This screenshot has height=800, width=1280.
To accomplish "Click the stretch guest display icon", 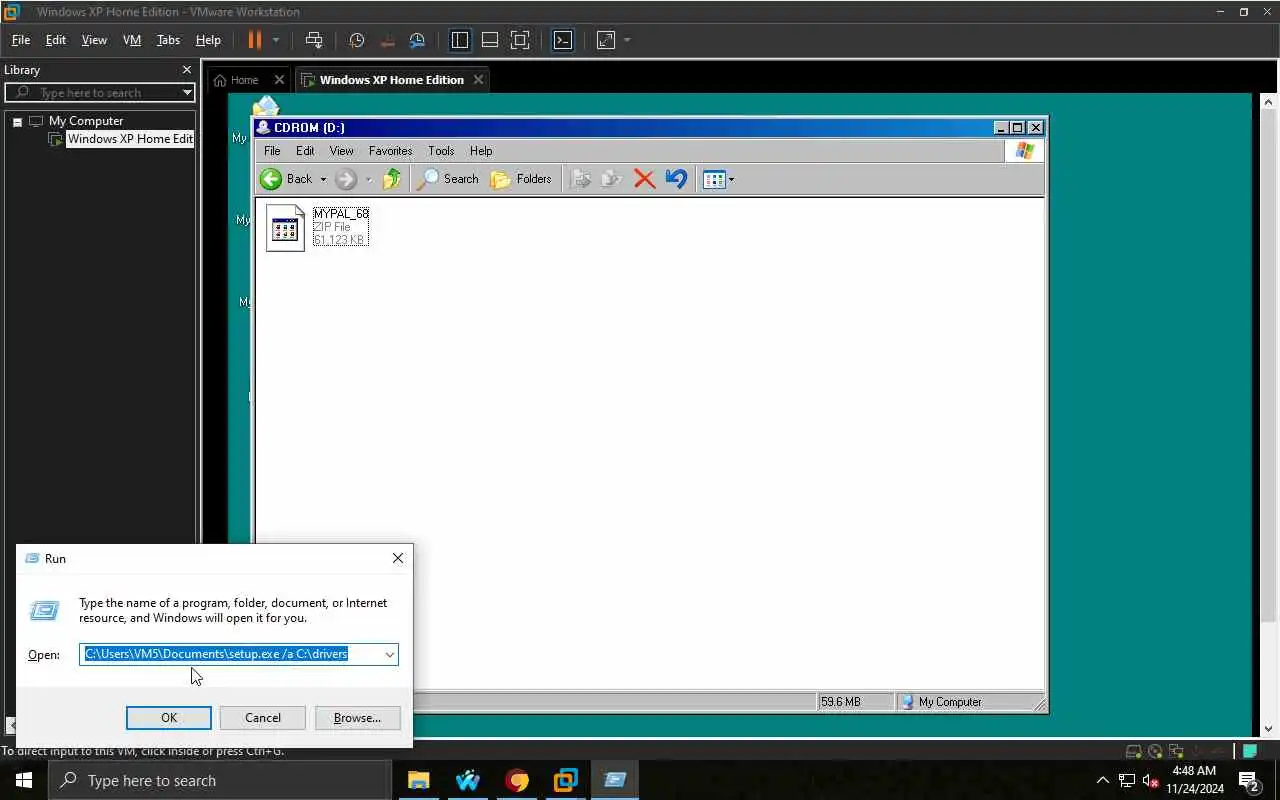I will (x=606, y=40).
